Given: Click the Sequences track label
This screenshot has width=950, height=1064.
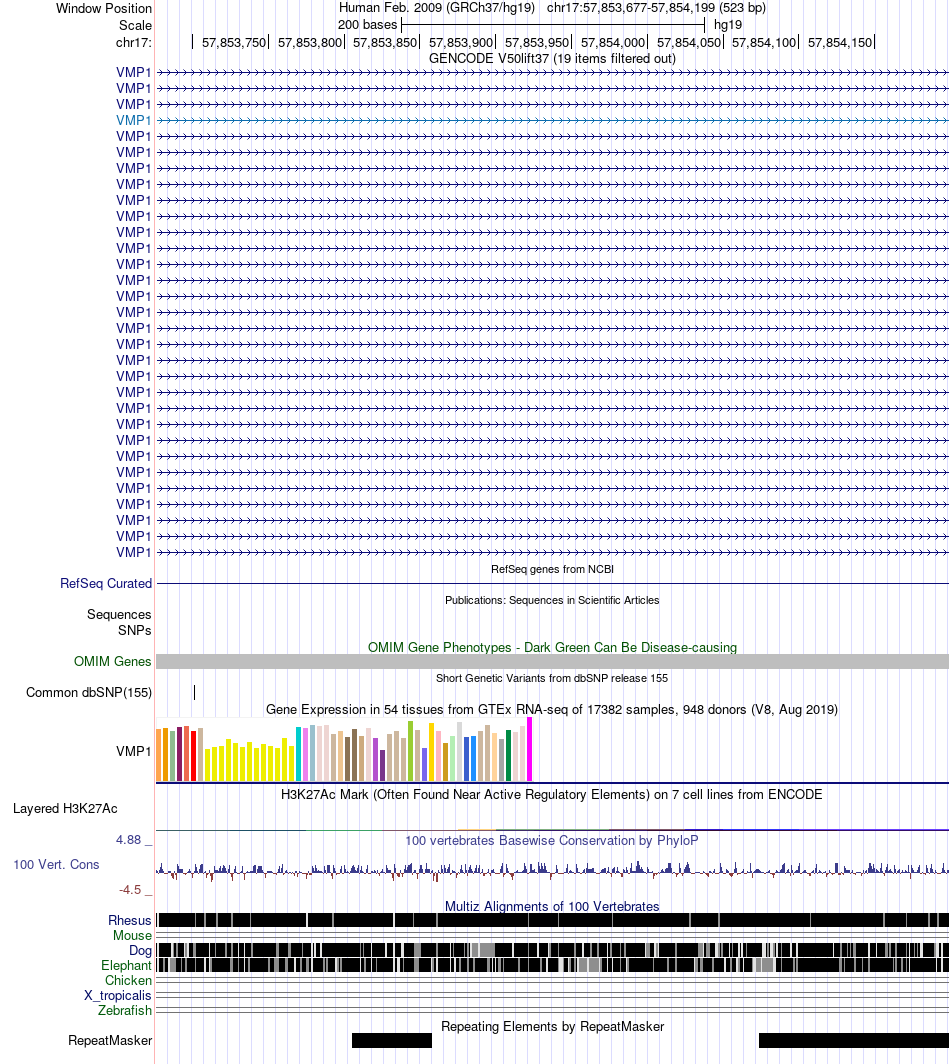Looking at the screenshot, I should [x=119, y=614].
